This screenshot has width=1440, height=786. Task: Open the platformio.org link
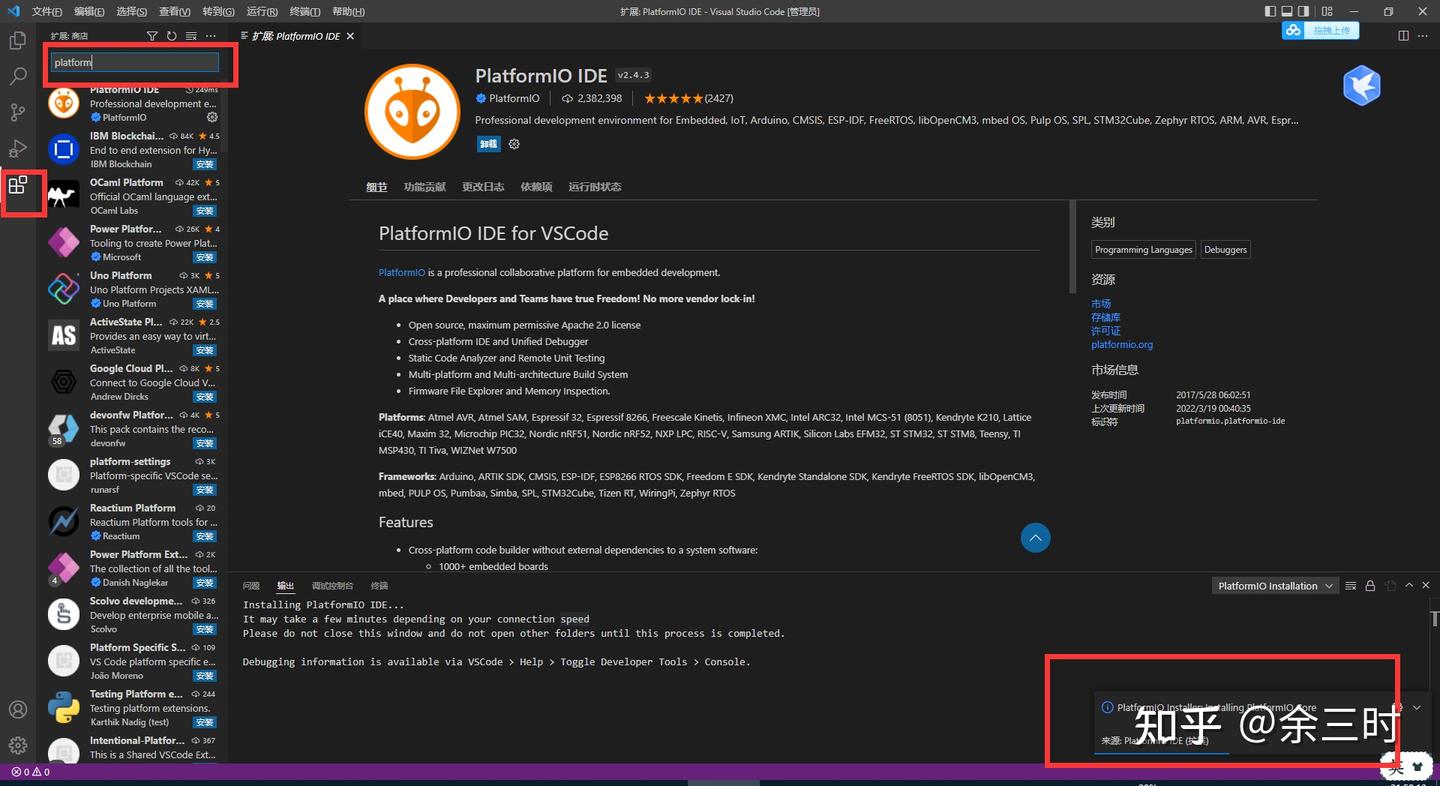pyautogui.click(x=1122, y=344)
